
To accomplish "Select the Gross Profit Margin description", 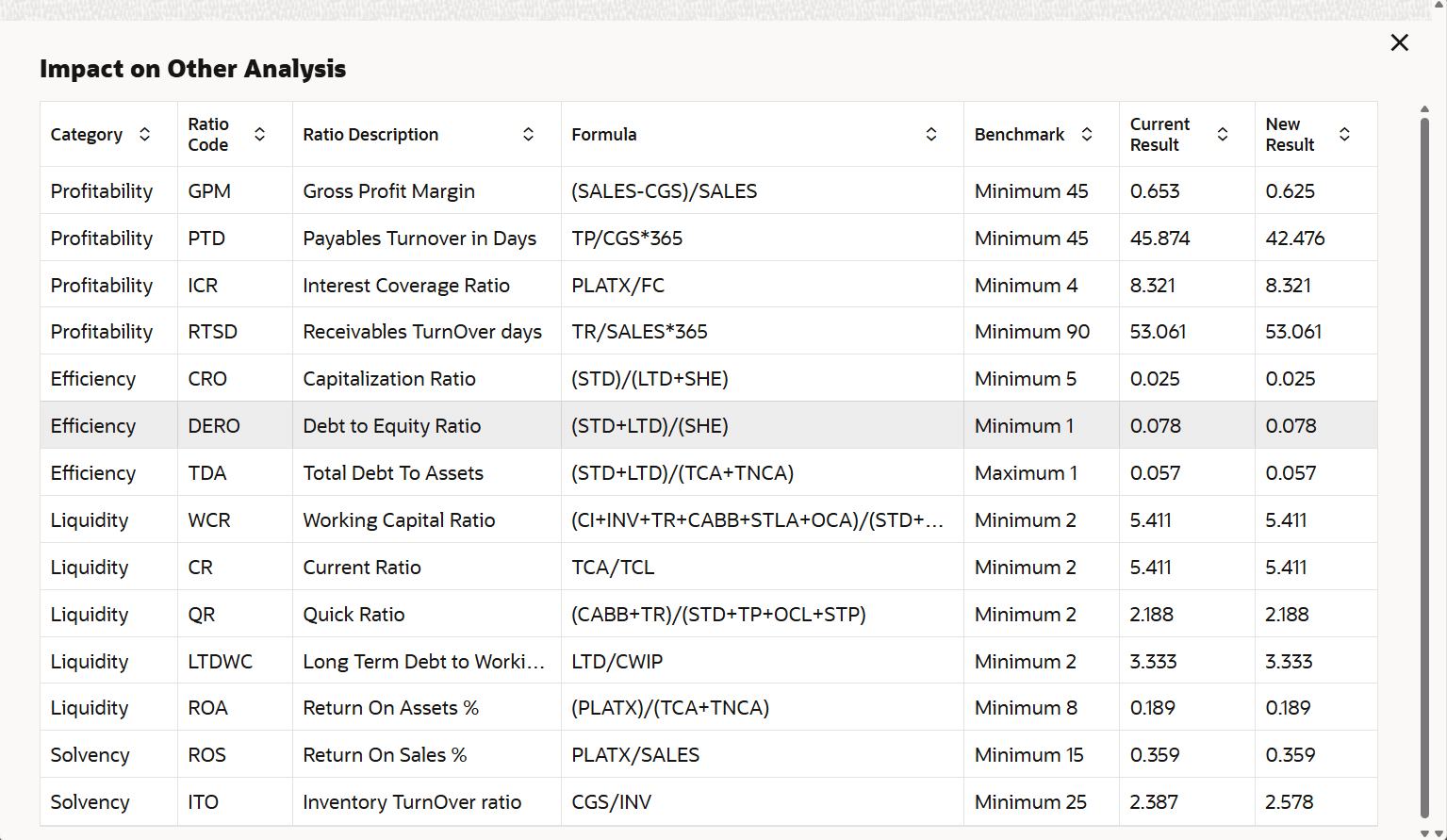I will click(388, 191).
